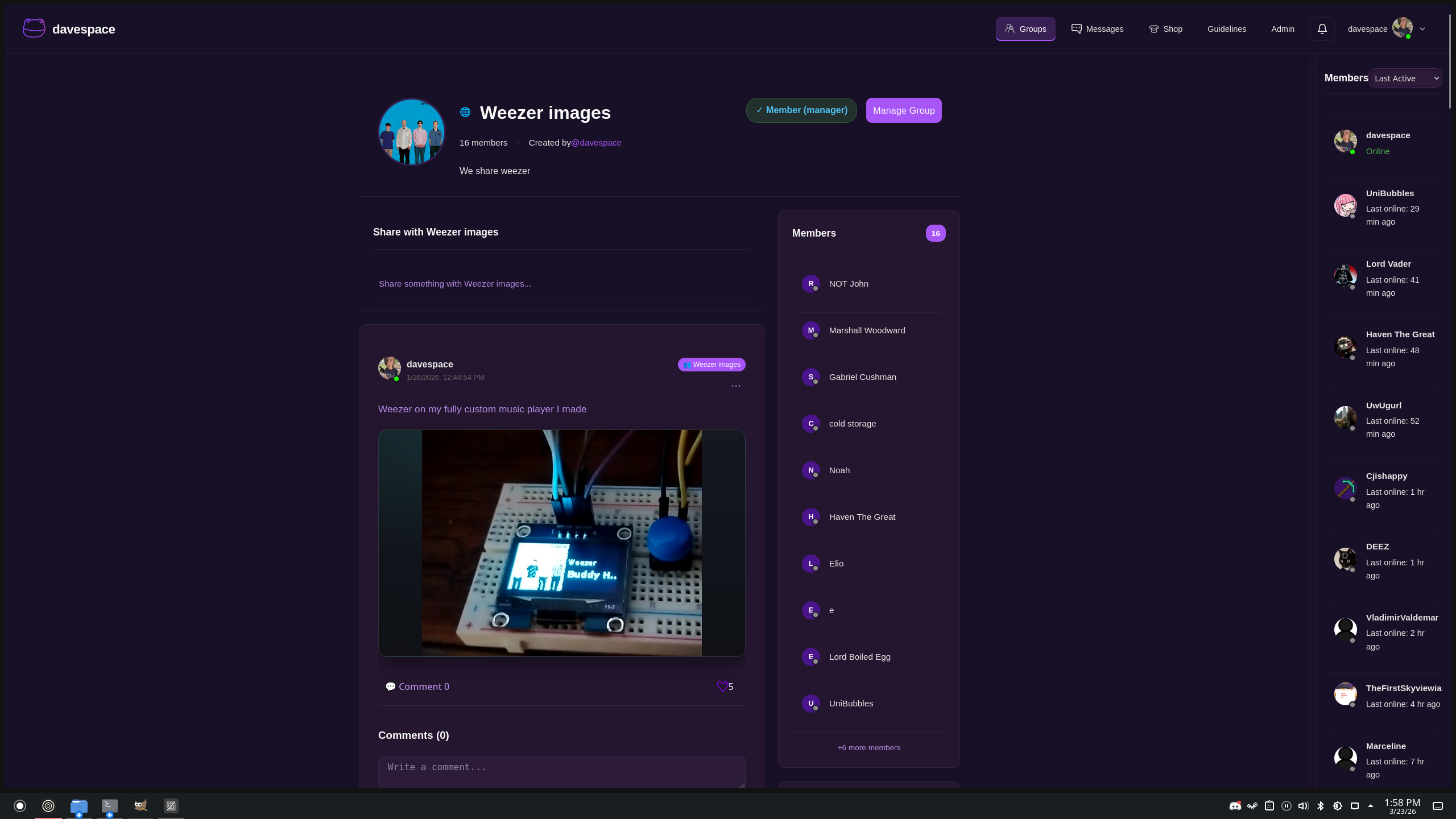Expand the +6 more members list
1456x819 pixels.
coord(868,747)
